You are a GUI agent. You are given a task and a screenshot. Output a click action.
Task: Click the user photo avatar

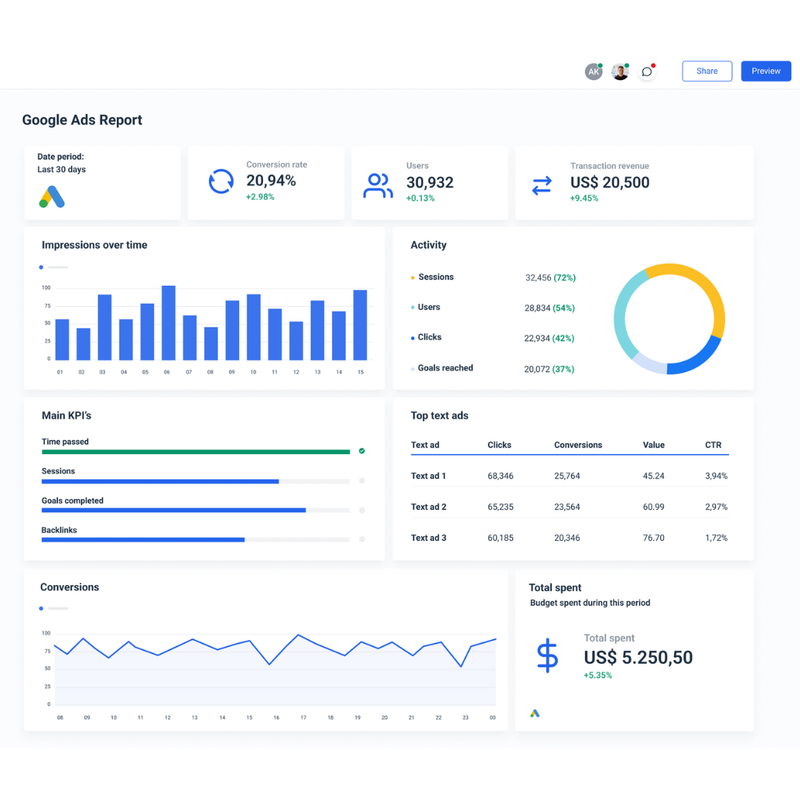[x=620, y=72]
